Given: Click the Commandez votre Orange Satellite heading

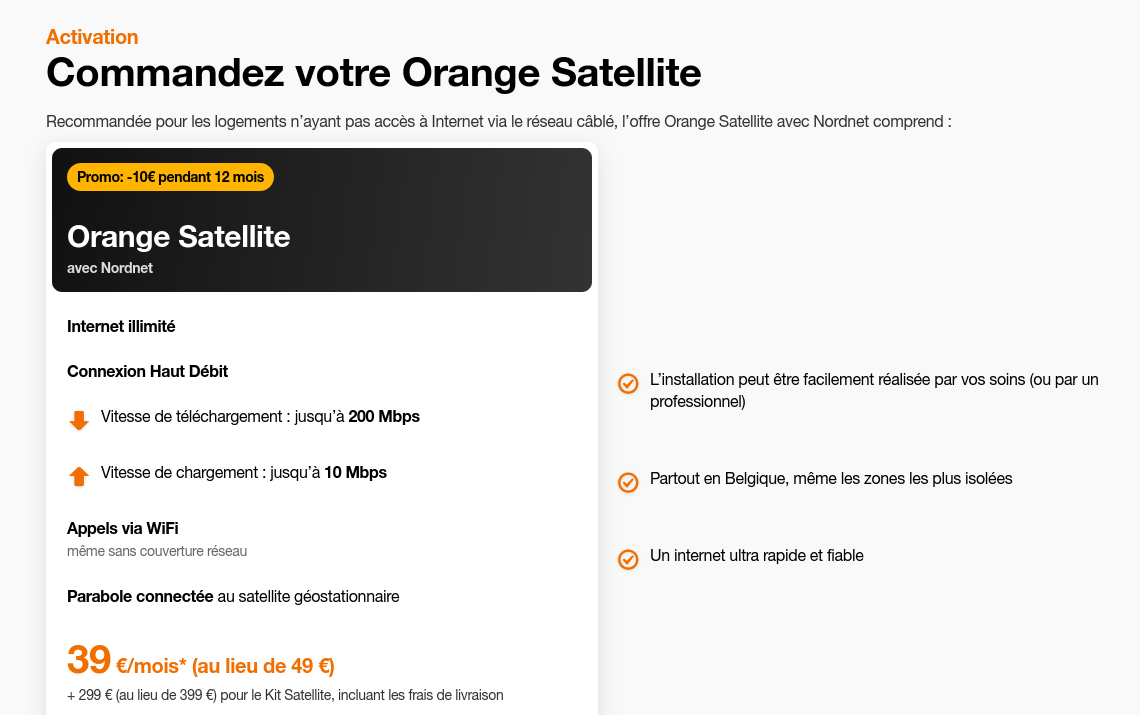Looking at the screenshot, I should click(x=373, y=73).
